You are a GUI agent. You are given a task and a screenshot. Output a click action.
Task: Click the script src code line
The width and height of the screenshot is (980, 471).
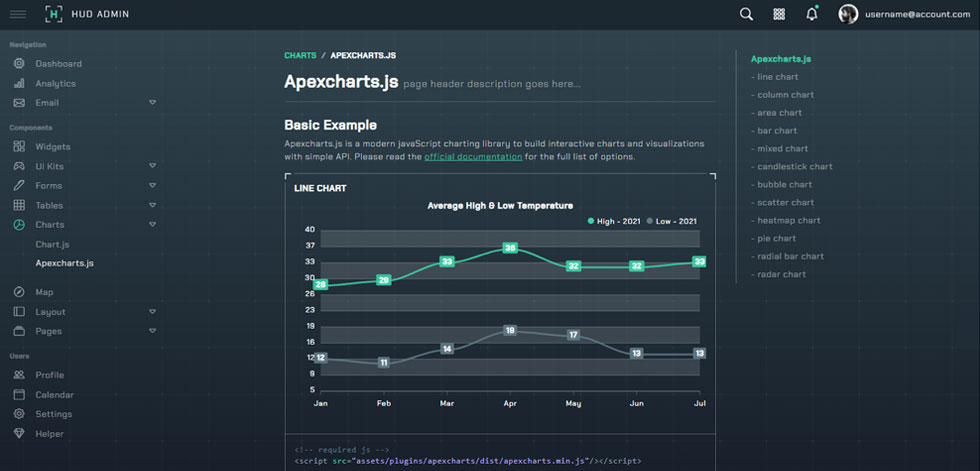click(x=468, y=461)
